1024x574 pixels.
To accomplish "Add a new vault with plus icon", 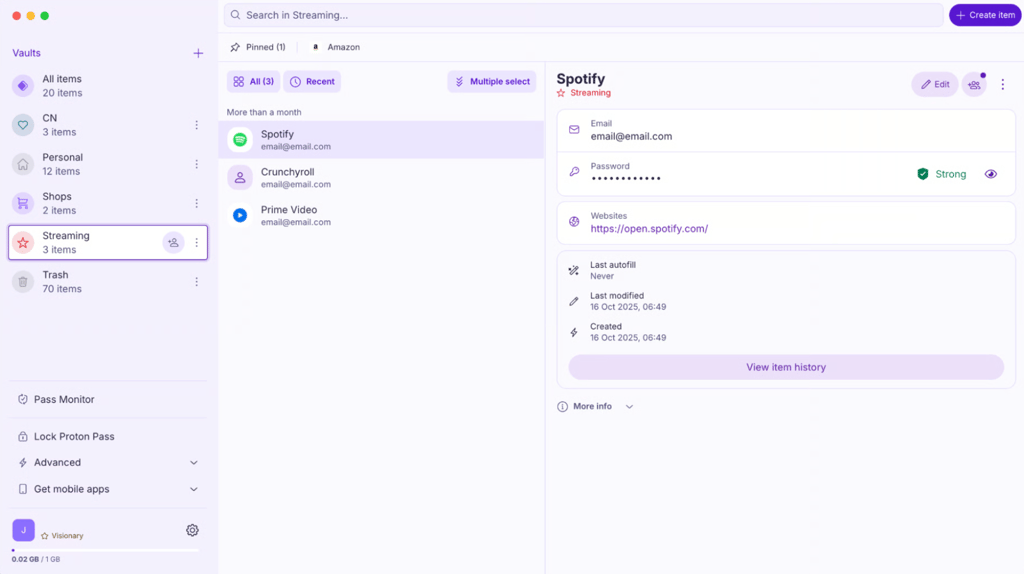I will click(198, 54).
